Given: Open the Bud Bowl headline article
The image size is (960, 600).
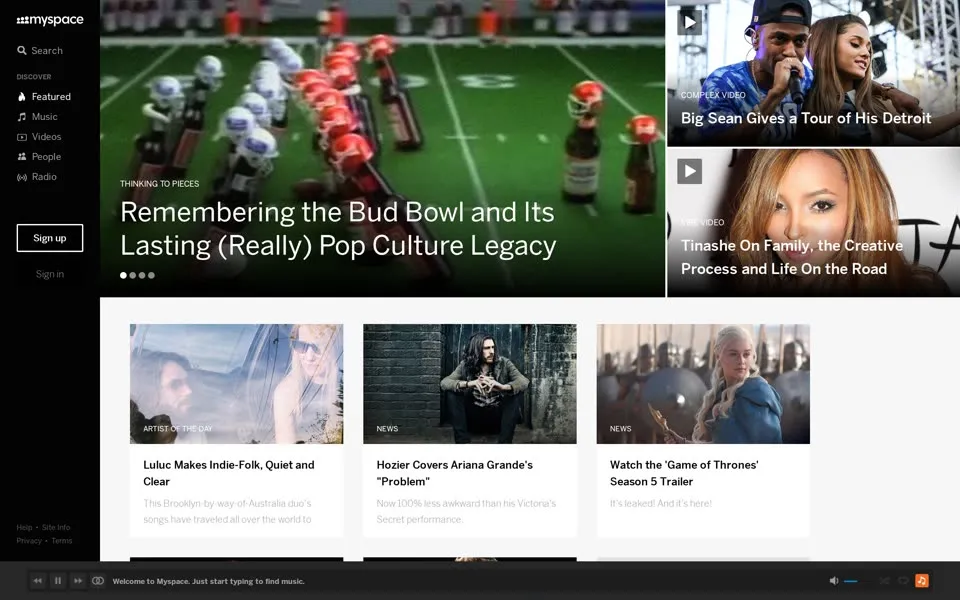Looking at the screenshot, I should click(338, 229).
